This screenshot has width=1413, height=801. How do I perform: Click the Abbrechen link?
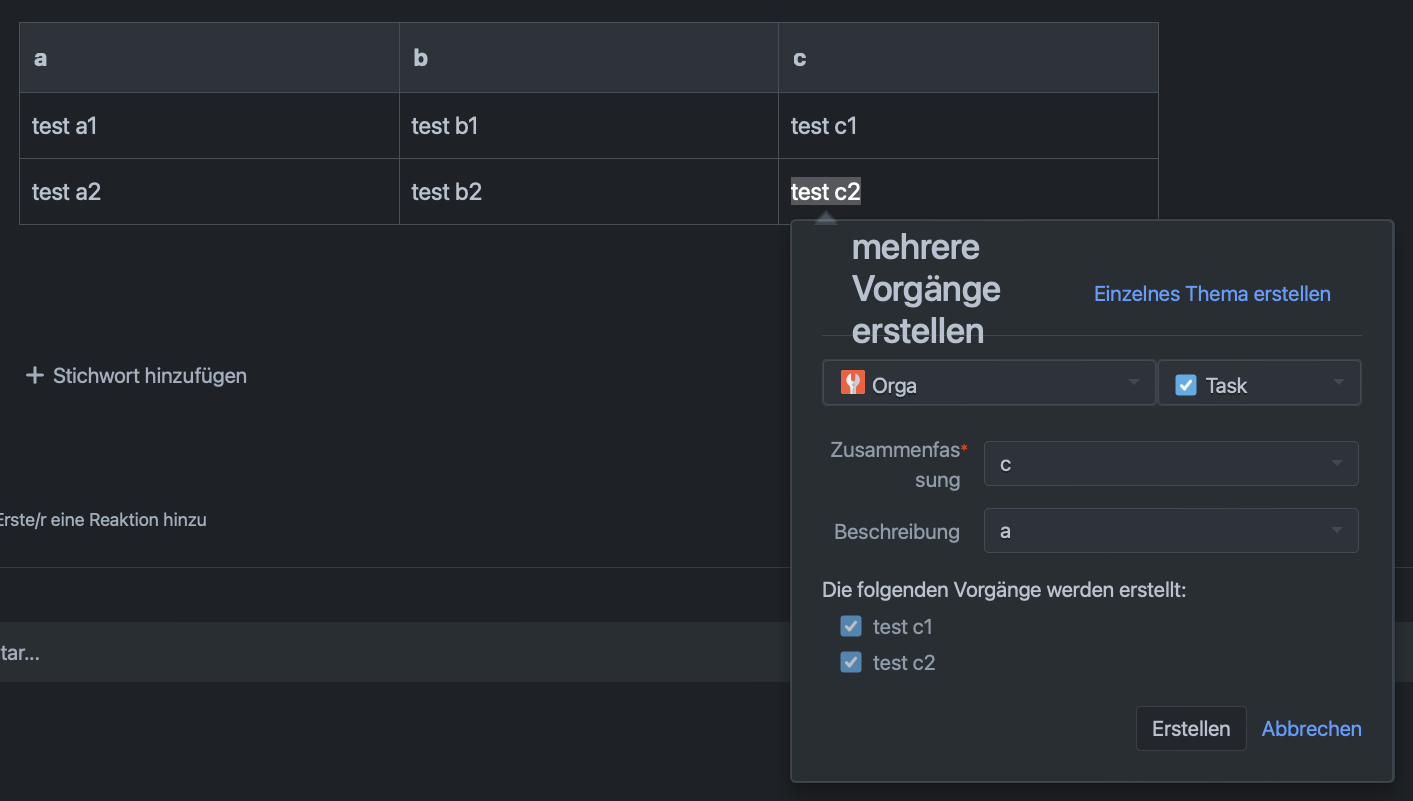[x=1311, y=729]
